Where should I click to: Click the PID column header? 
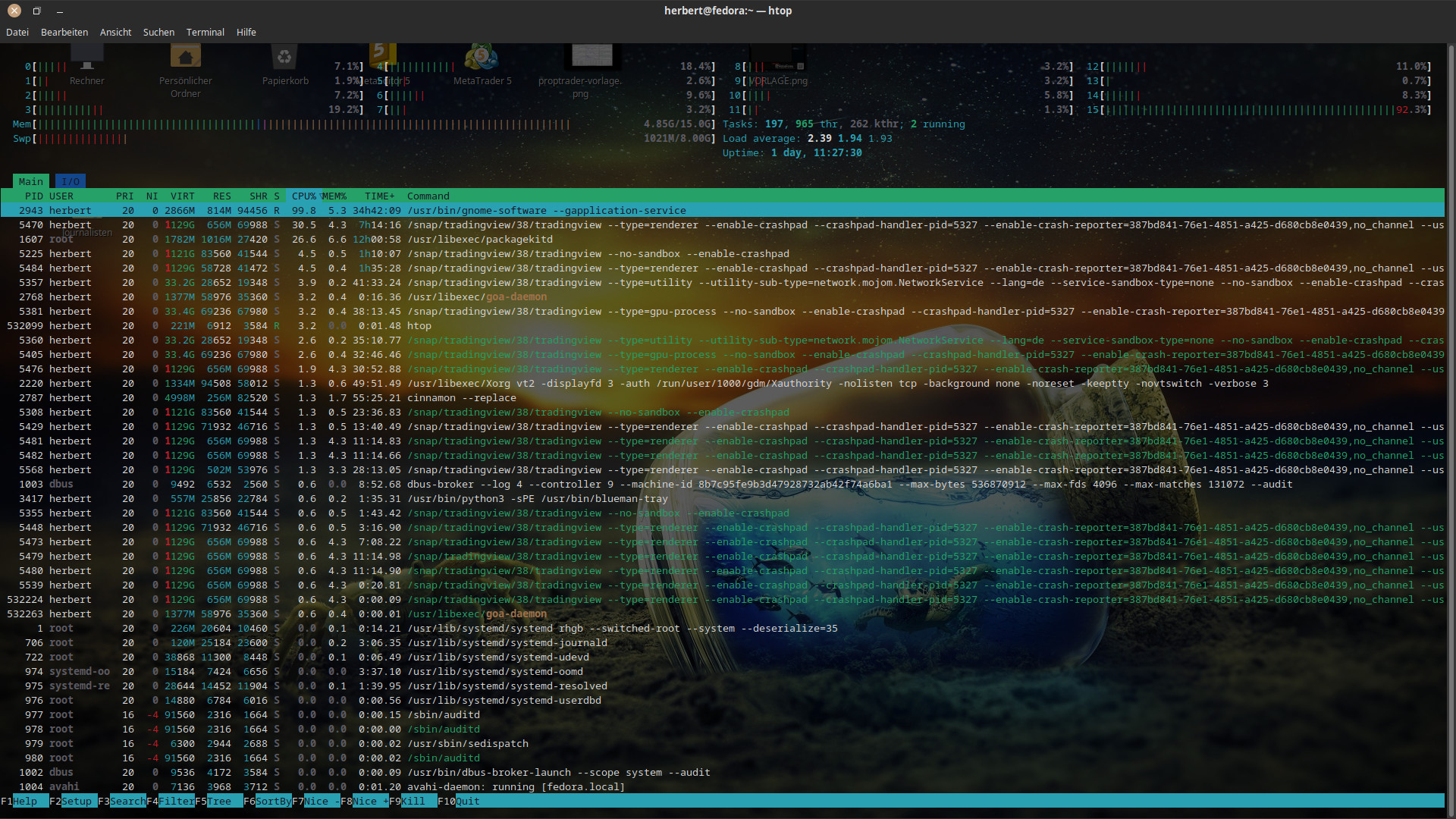(33, 196)
